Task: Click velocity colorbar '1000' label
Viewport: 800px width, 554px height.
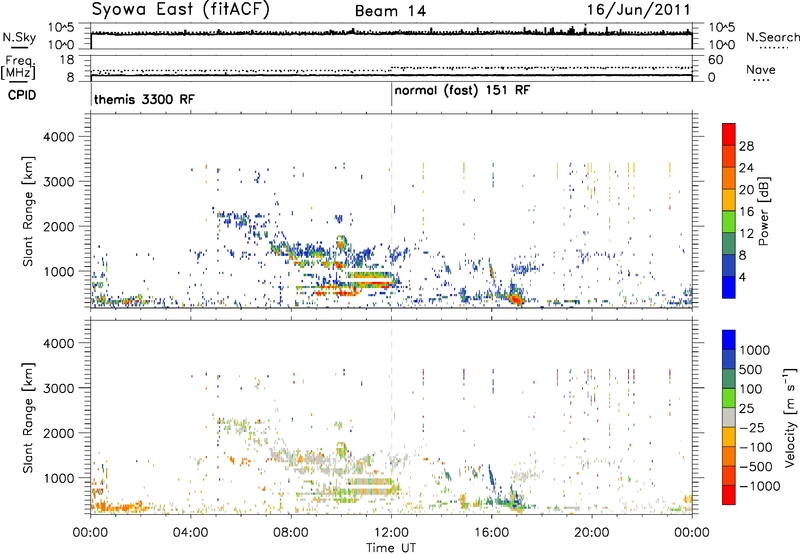Action: [x=755, y=350]
